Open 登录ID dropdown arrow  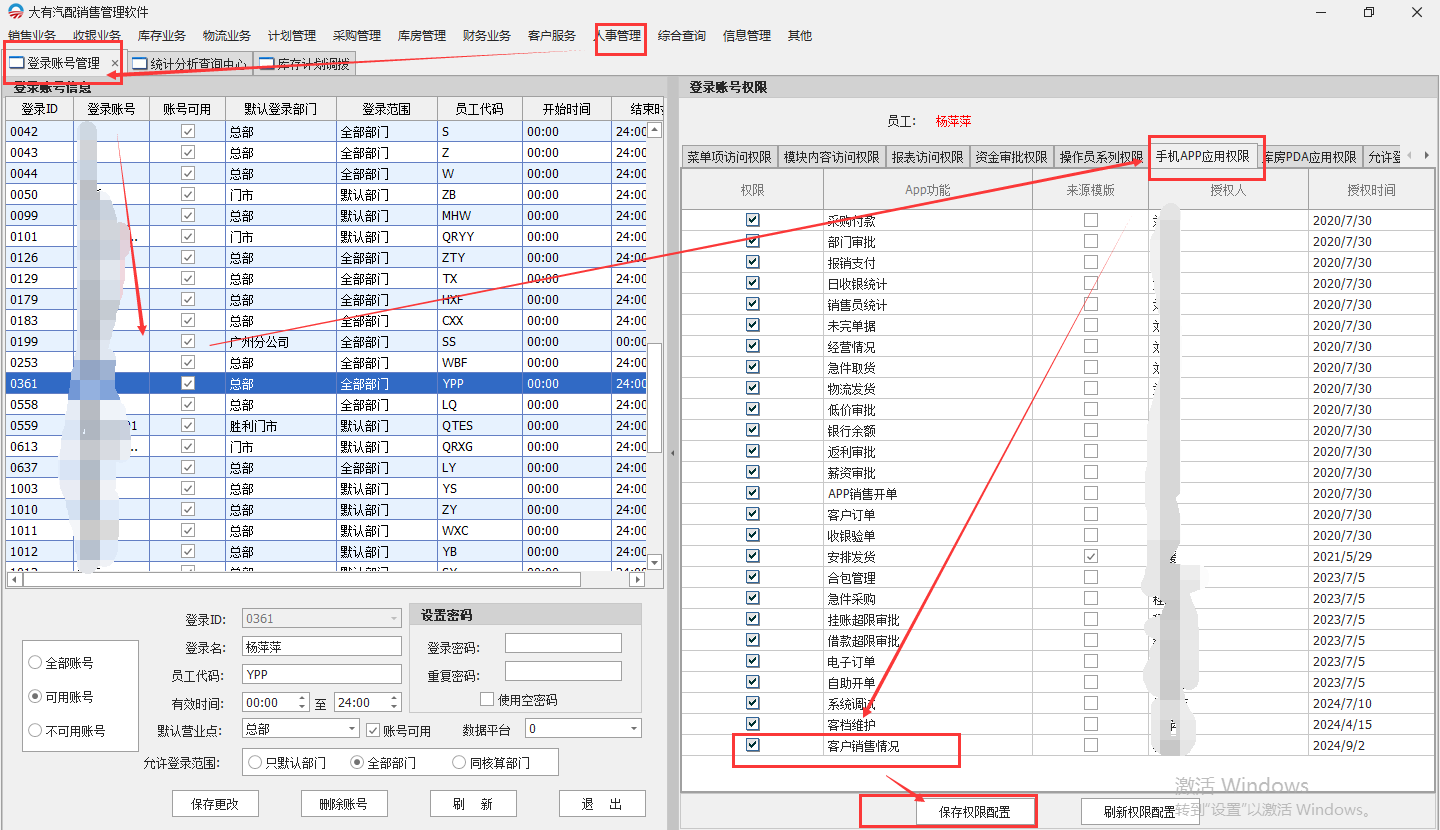point(393,619)
